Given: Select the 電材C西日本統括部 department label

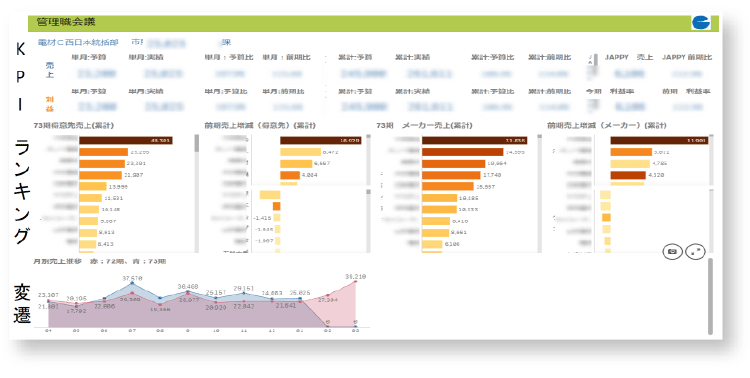Looking at the screenshot, I should pos(78,43).
